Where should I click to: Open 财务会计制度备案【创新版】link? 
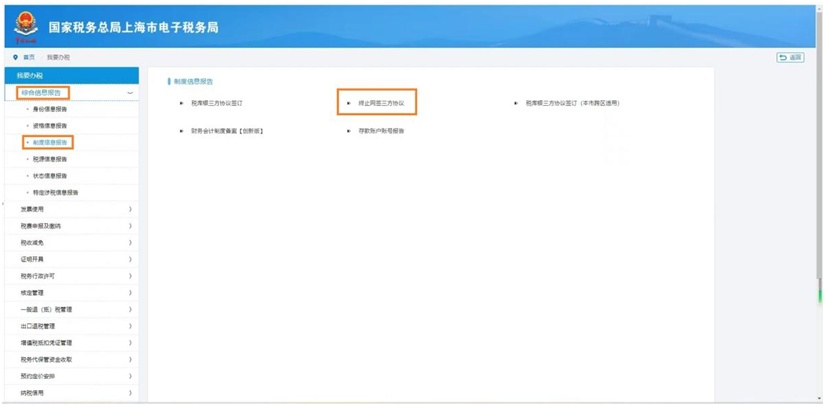(x=227, y=131)
